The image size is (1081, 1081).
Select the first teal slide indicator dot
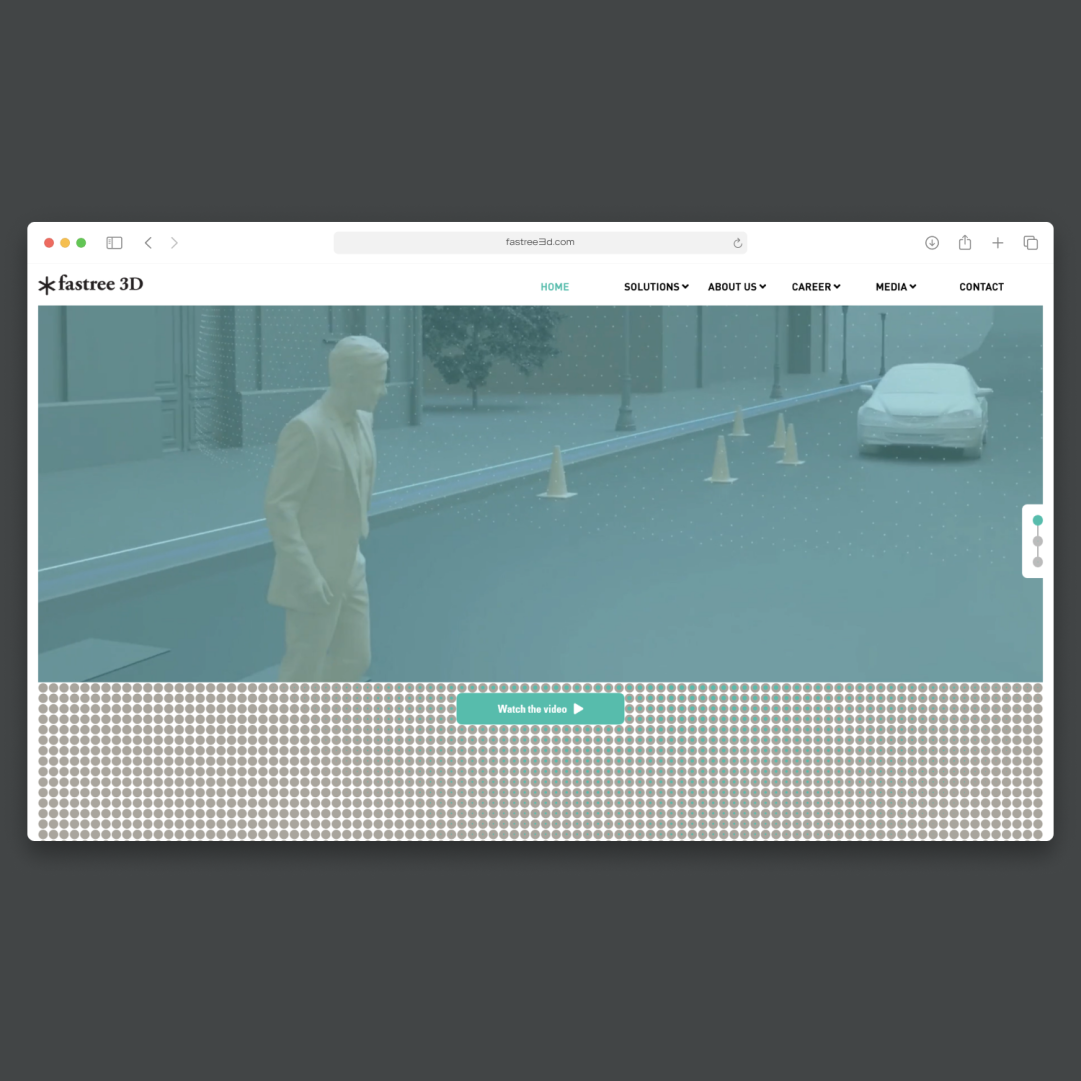pos(1037,520)
